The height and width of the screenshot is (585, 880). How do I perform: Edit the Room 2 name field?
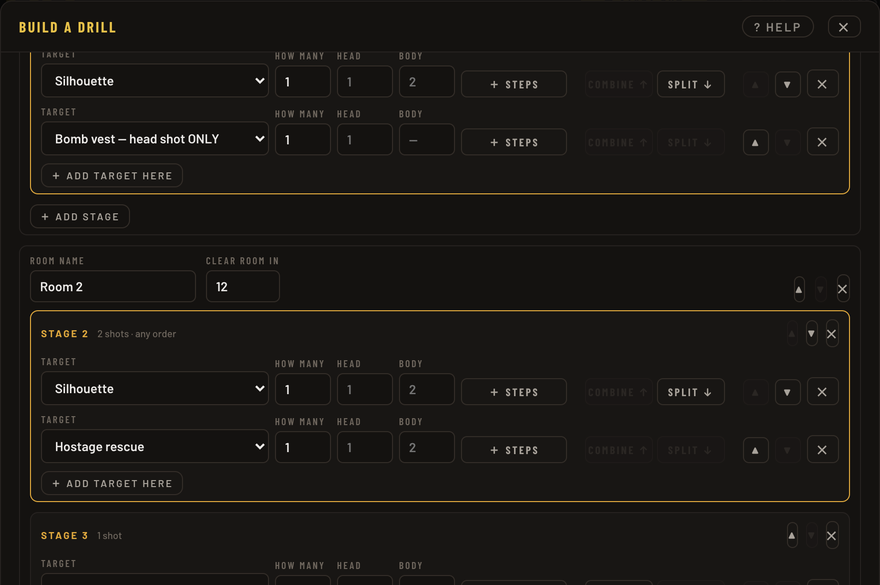pos(113,286)
